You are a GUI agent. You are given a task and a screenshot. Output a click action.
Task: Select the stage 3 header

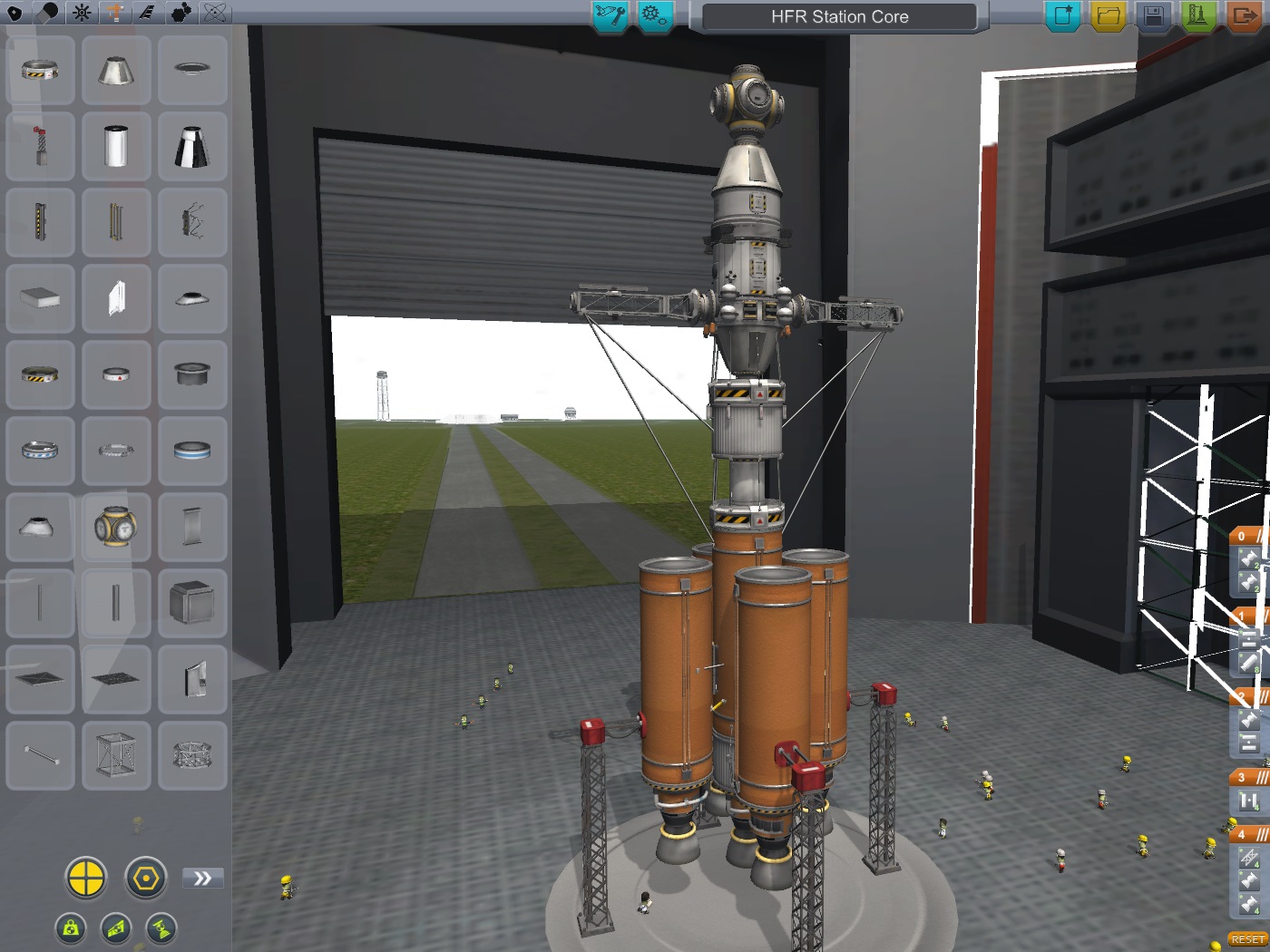1250,777
